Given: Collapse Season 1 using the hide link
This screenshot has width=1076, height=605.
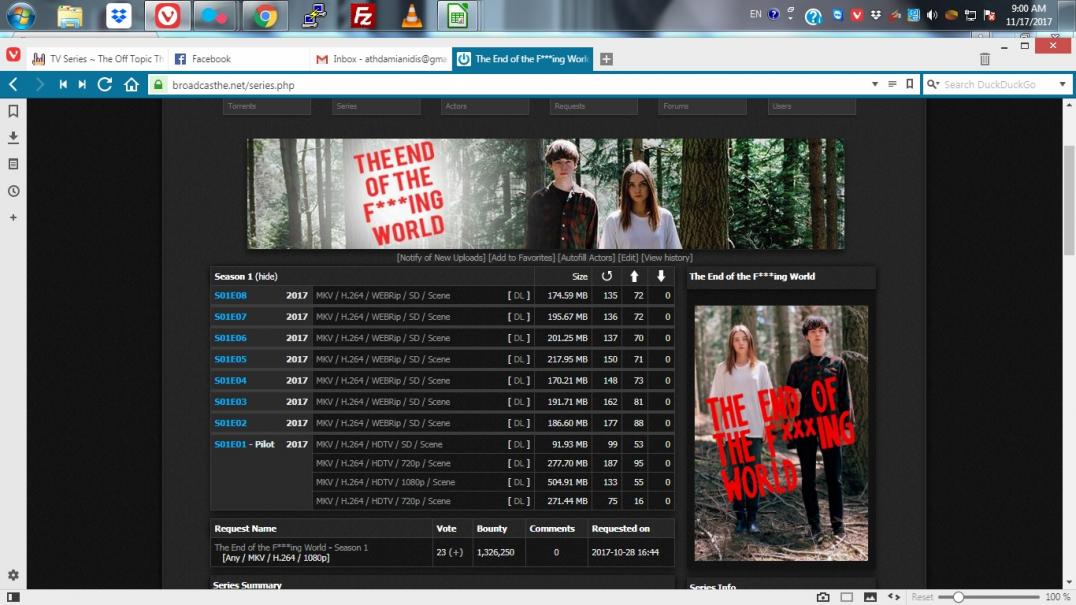Looking at the screenshot, I should click(267, 277).
